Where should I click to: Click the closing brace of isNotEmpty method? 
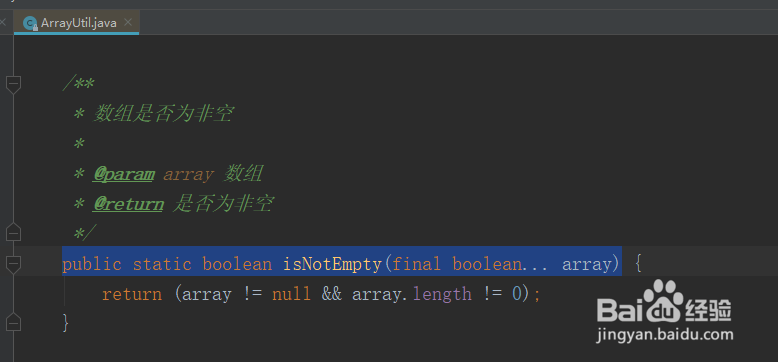point(65,323)
